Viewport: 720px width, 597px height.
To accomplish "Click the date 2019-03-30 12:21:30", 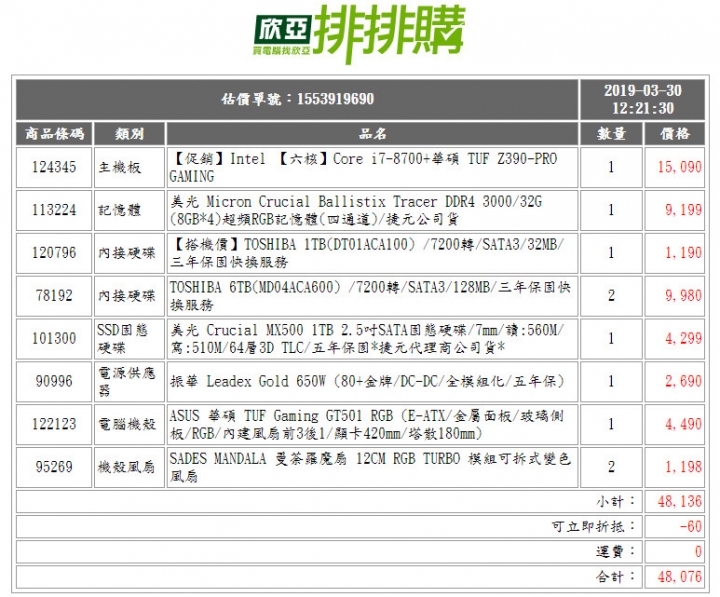I will [x=642, y=99].
